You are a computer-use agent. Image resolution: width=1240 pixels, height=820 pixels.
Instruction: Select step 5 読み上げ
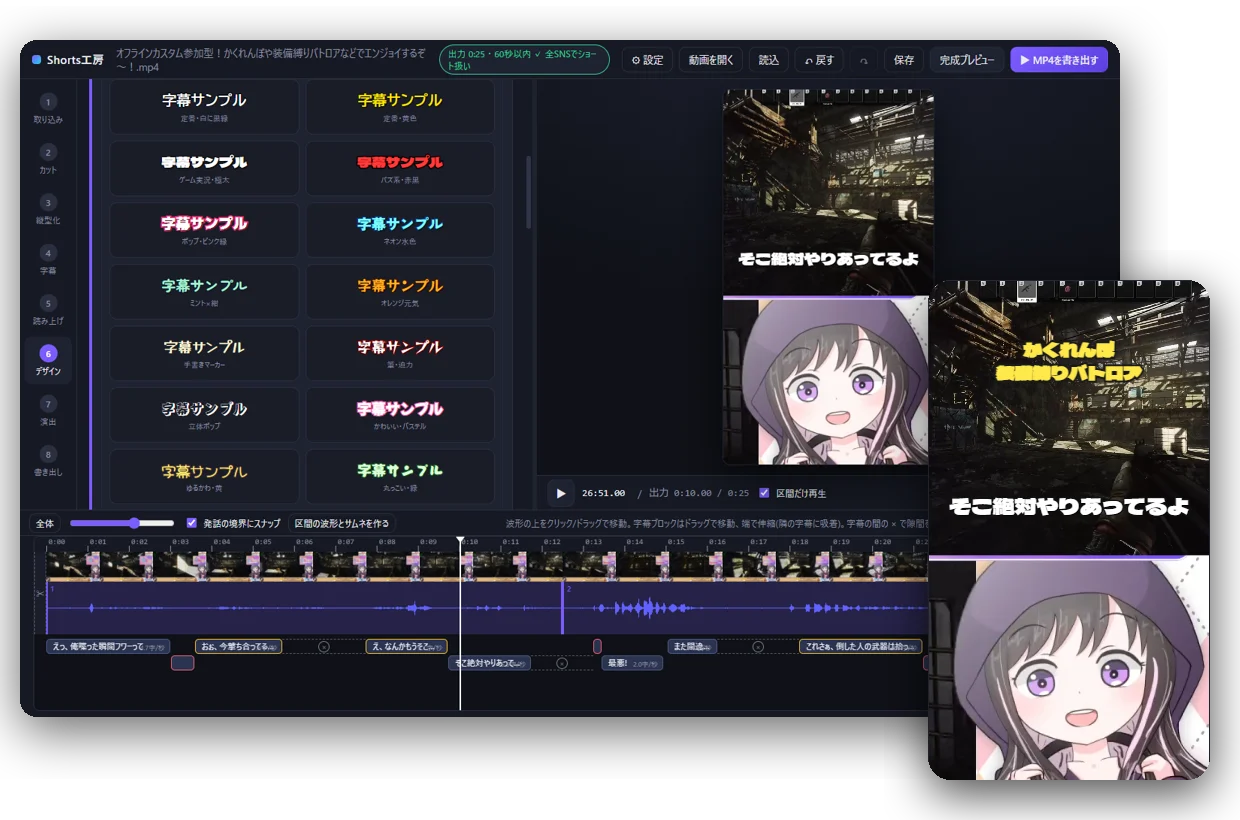coord(48,311)
